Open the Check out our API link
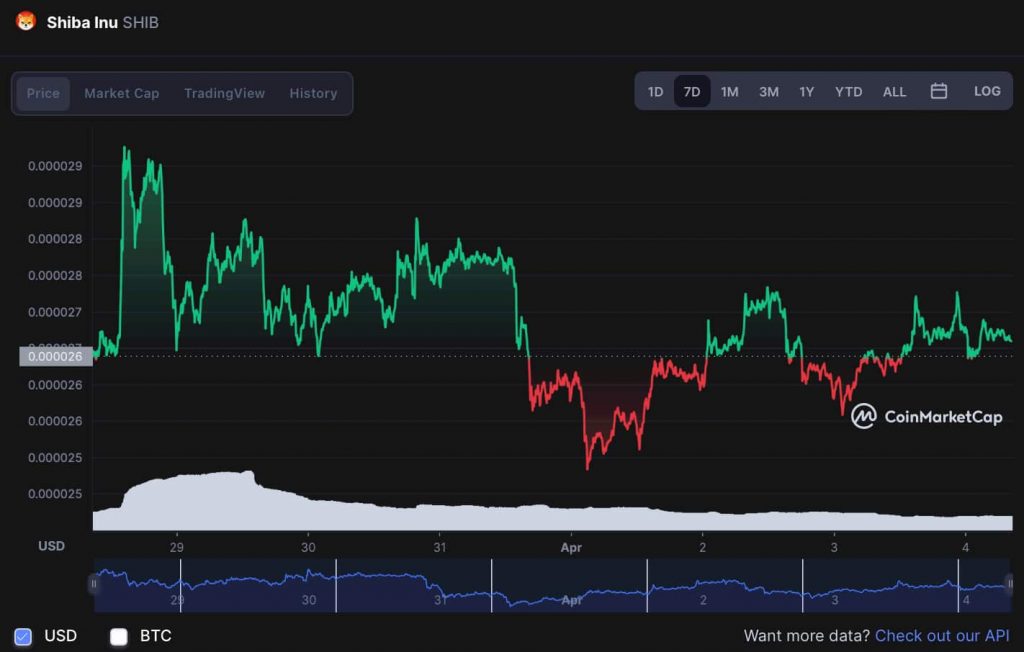 pyautogui.click(x=941, y=636)
